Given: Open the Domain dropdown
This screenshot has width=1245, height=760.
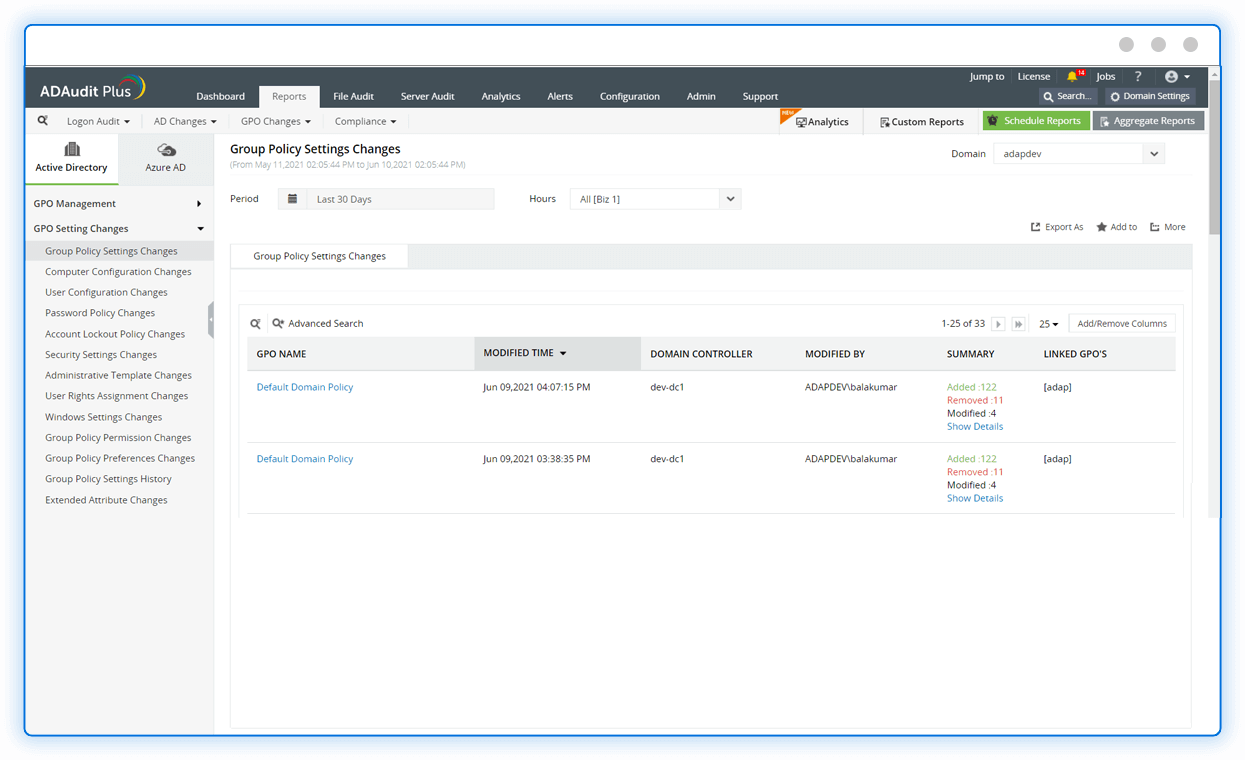Looking at the screenshot, I should (1154, 154).
